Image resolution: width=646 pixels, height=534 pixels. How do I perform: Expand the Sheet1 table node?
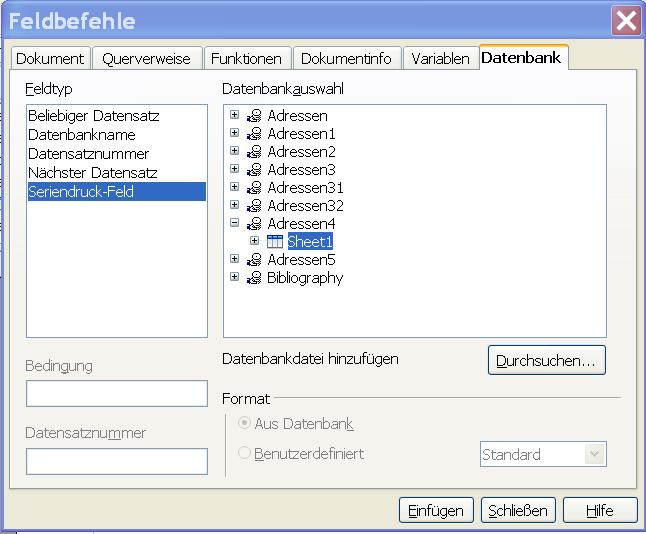pos(254,241)
